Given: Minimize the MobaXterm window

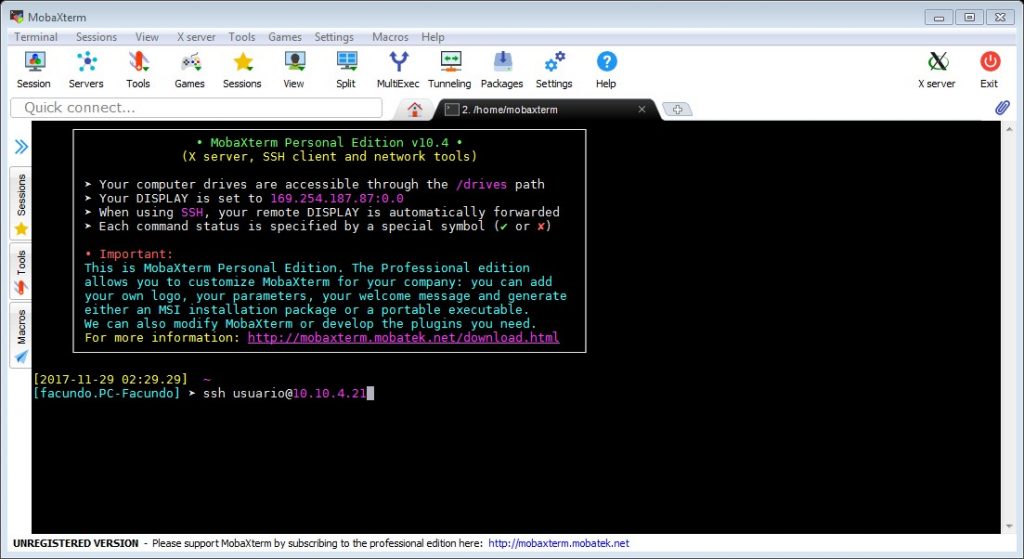Looking at the screenshot, I should pyautogui.click(x=938, y=18).
